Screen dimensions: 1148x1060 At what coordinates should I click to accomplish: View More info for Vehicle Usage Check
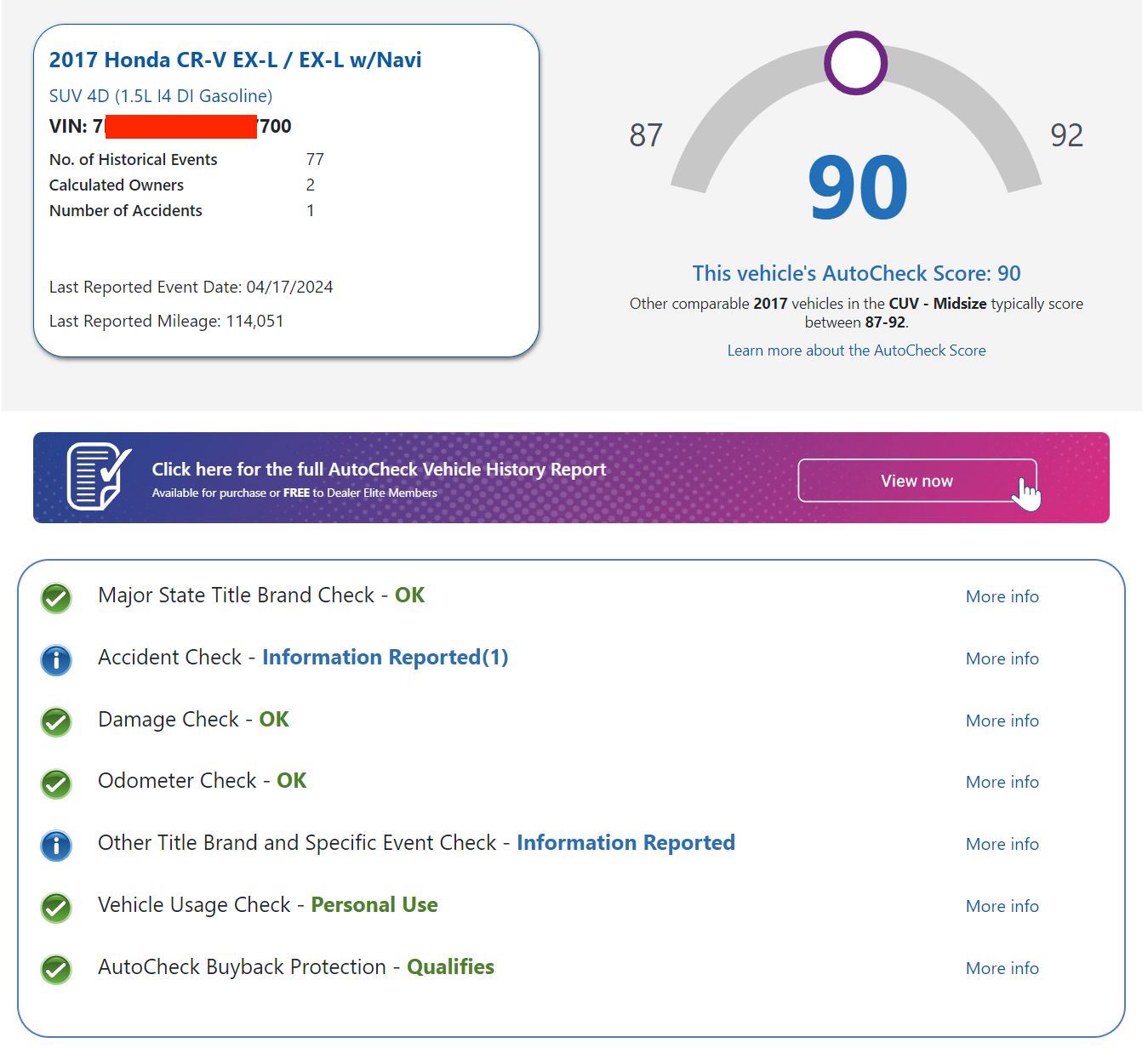pos(1002,907)
